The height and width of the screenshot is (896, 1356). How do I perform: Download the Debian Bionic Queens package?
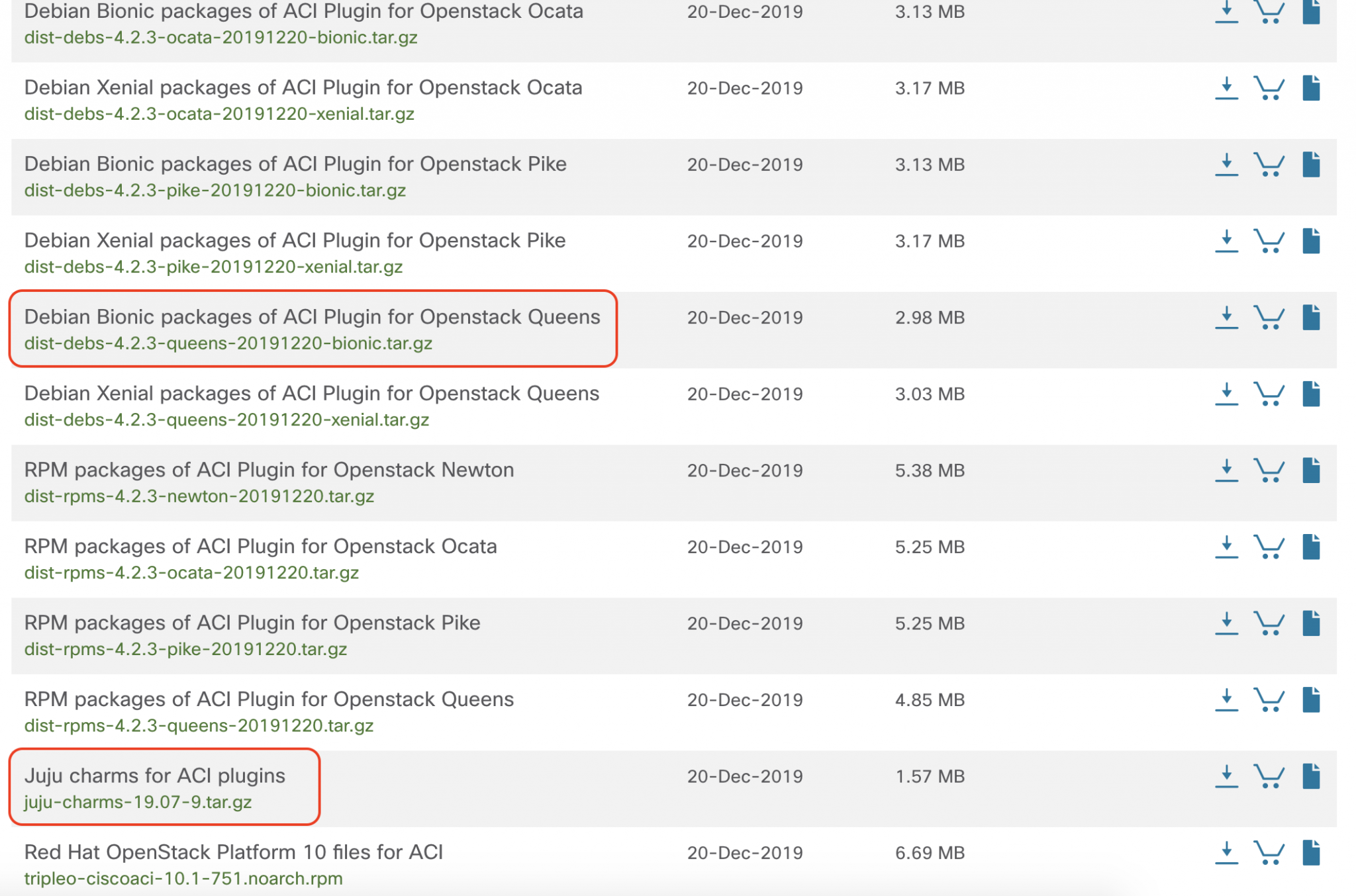coord(1226,318)
